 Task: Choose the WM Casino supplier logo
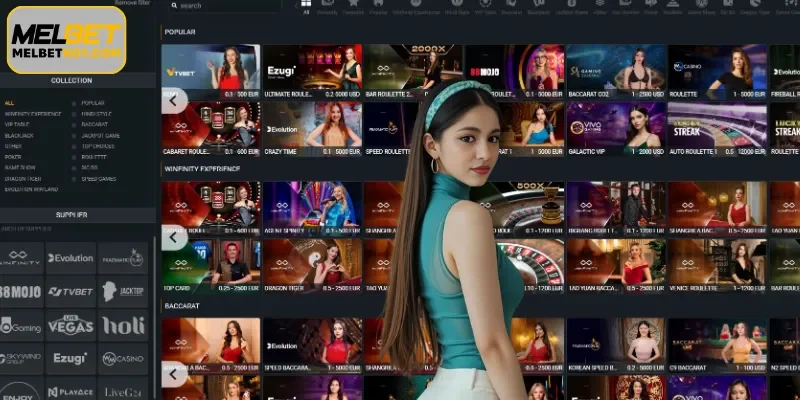[x=122, y=359]
